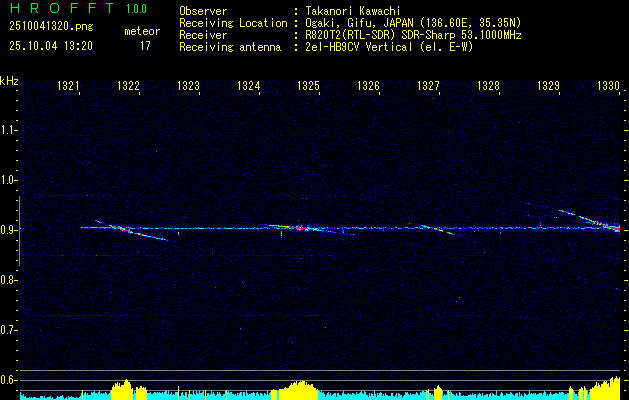Select the 1327 time marker
Image resolution: width=629 pixels, height=400 pixels.
(x=428, y=87)
